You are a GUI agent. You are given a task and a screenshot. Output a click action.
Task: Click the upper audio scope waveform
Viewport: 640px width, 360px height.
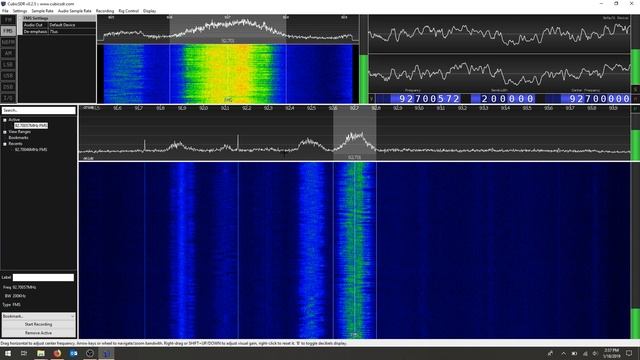(500, 34)
